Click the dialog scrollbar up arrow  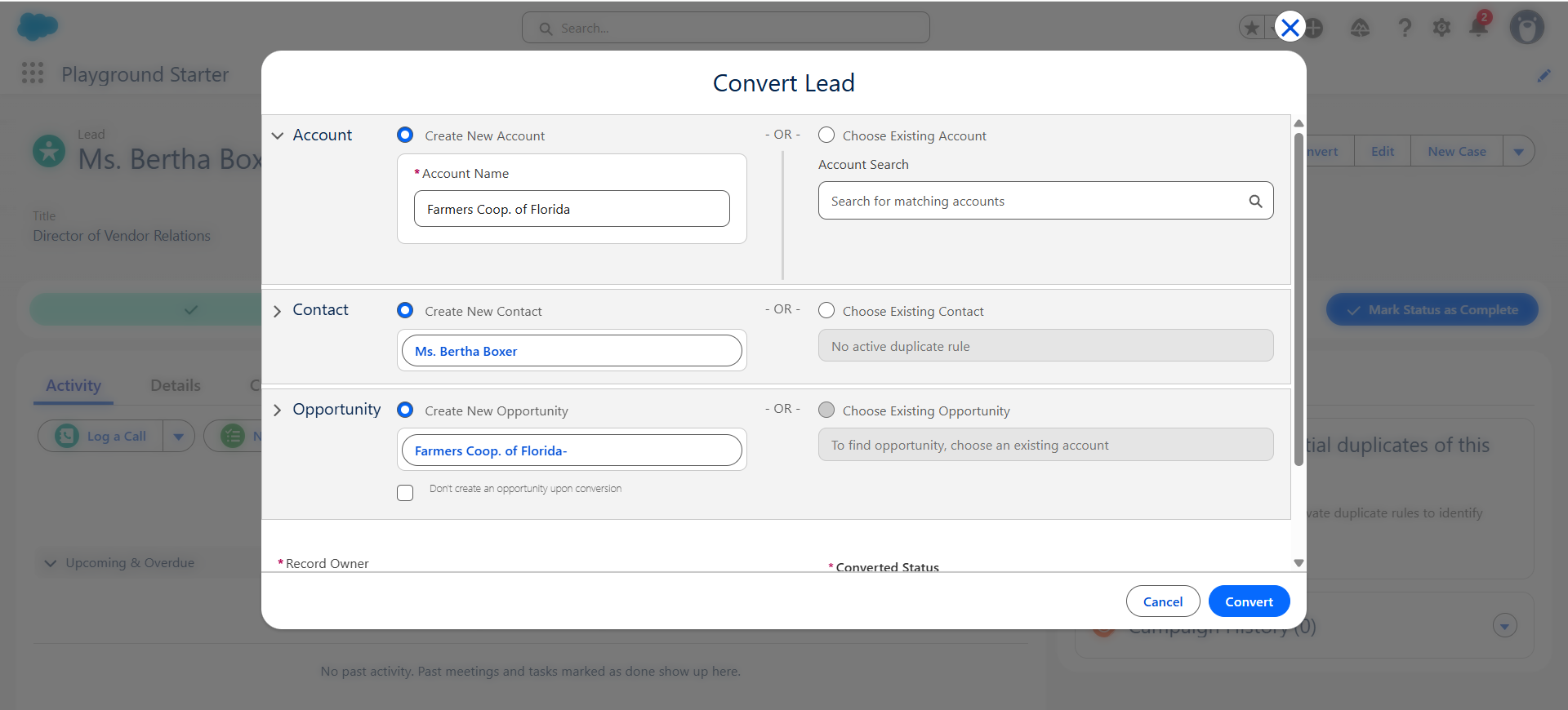click(x=1298, y=123)
